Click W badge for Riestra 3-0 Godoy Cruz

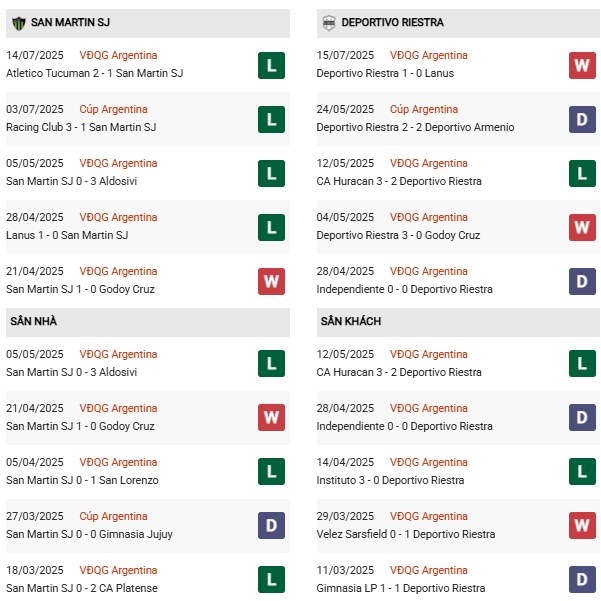coord(582,227)
